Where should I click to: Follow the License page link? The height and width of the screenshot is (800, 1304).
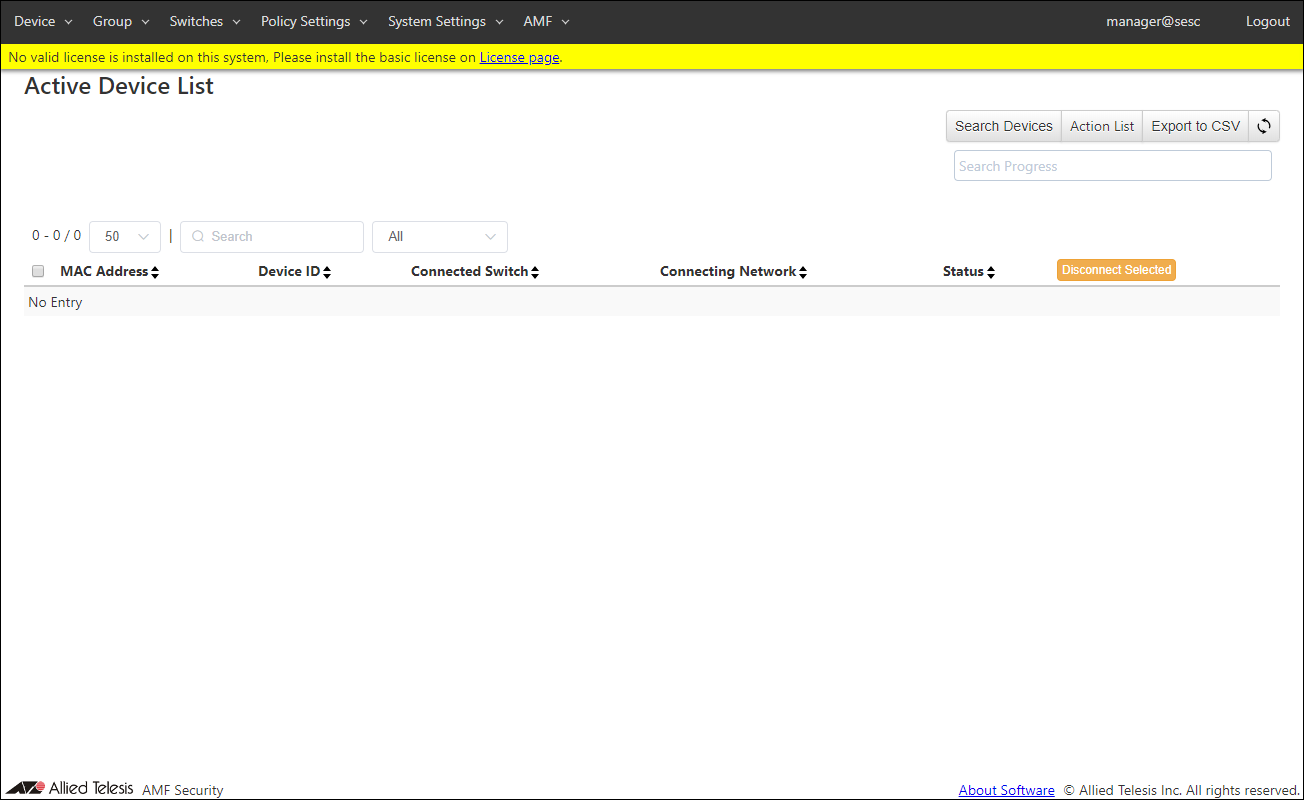519,58
